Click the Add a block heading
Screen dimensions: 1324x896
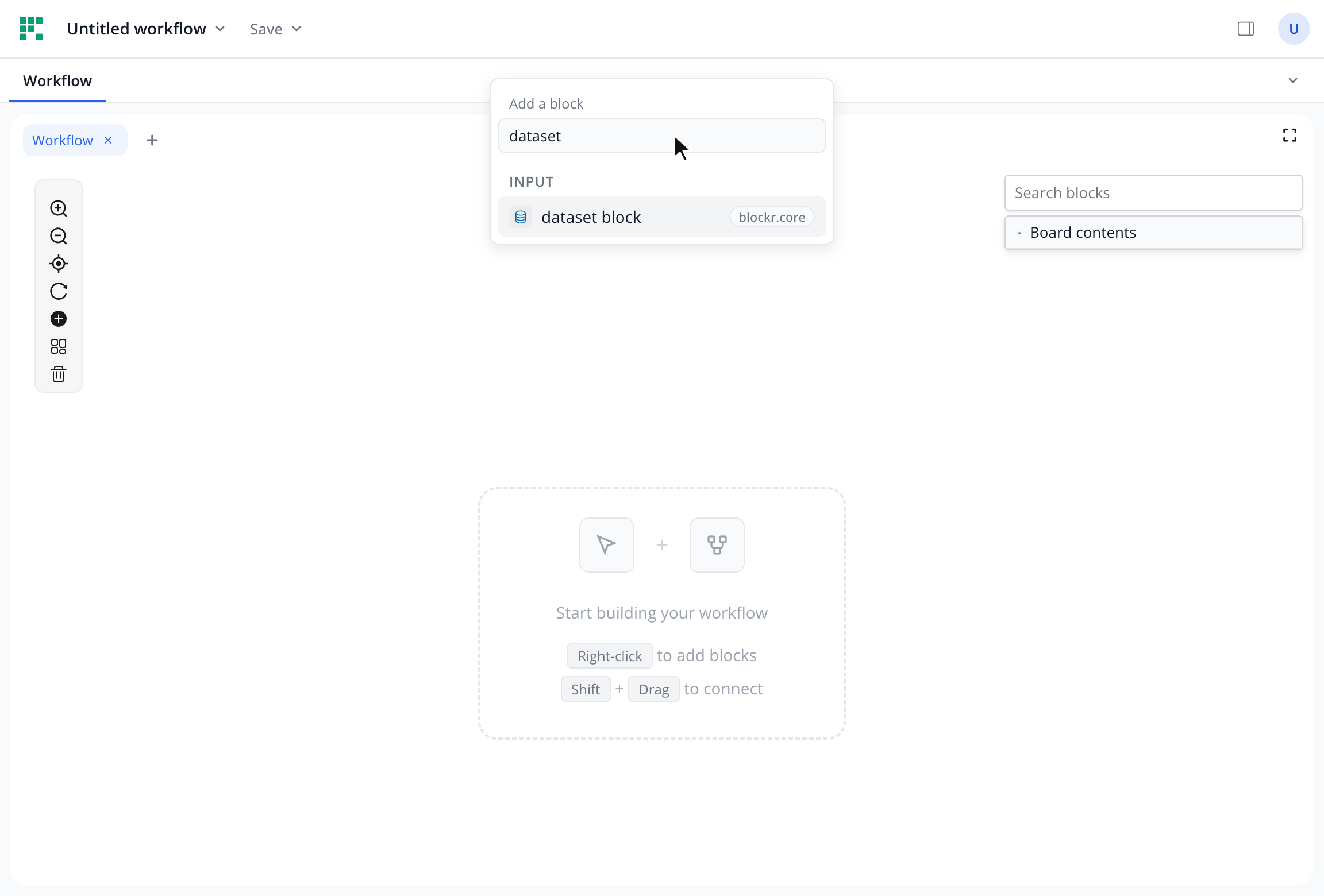tap(546, 104)
